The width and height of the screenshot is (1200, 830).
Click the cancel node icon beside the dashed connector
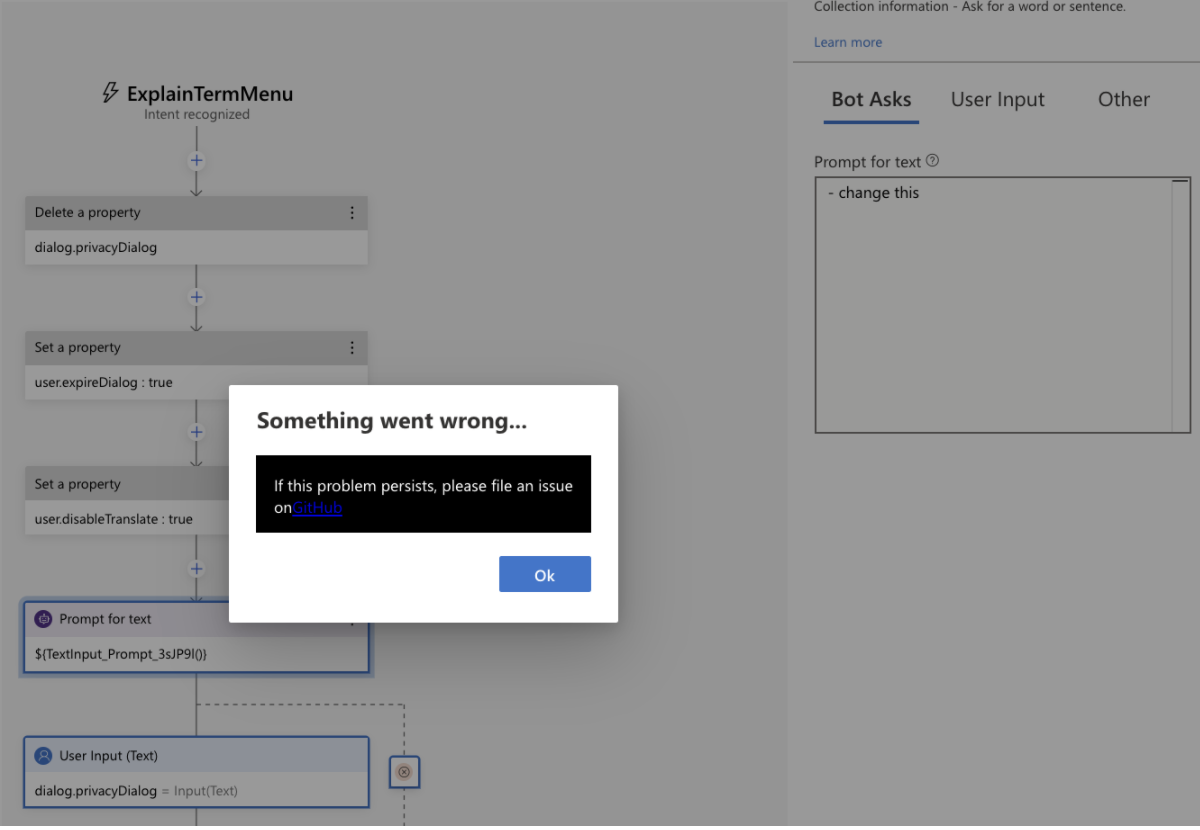404,771
